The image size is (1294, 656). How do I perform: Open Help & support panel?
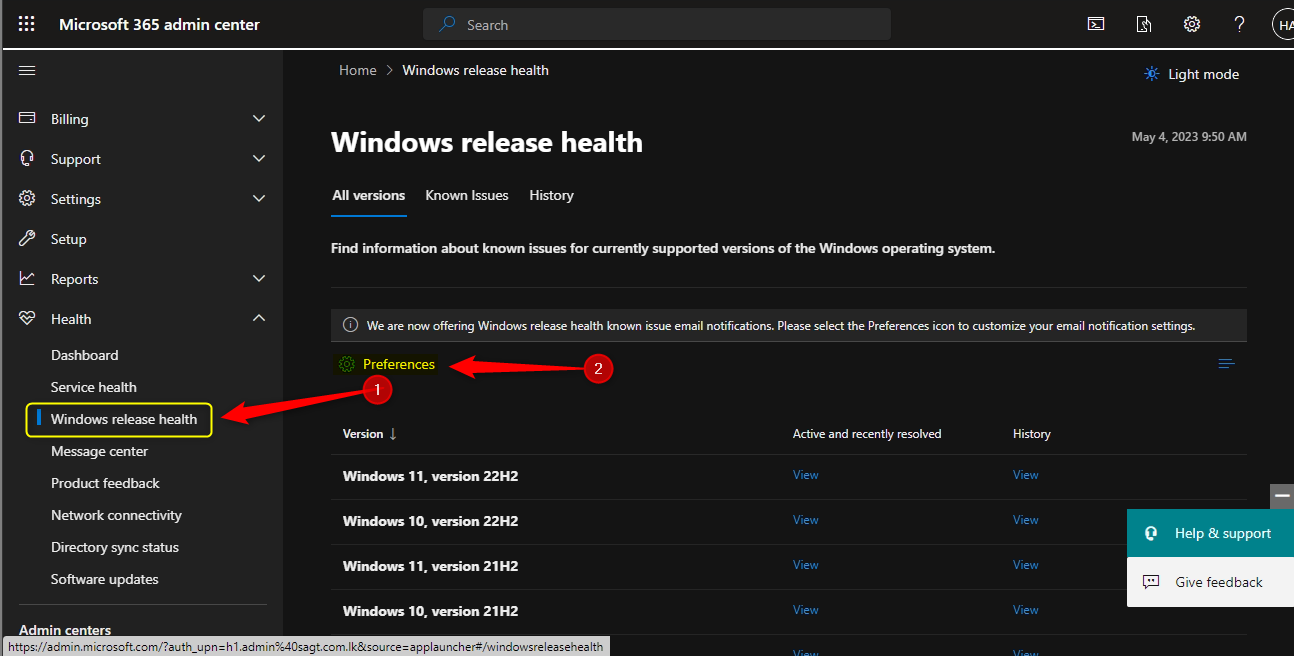[1210, 533]
